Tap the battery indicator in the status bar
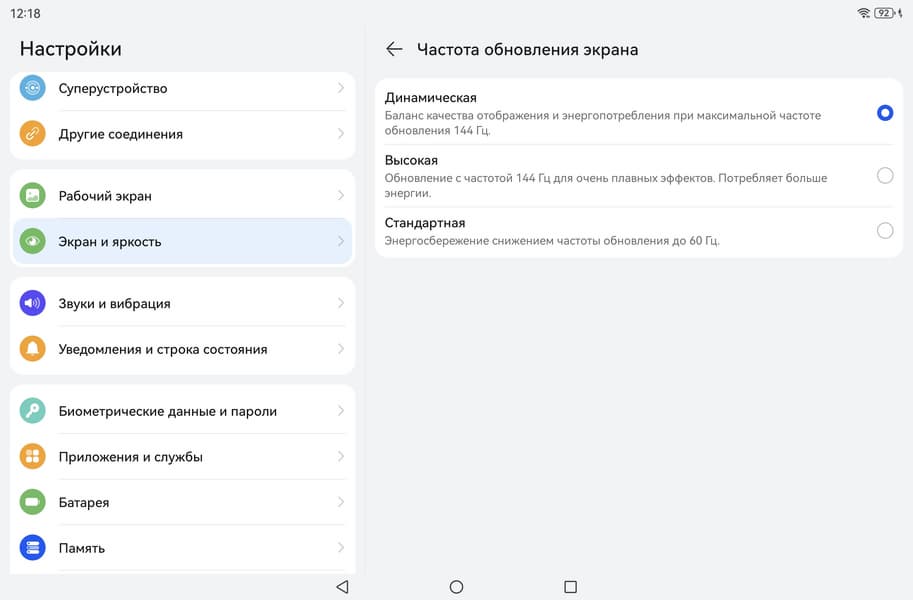This screenshot has width=913, height=600. 884,13
